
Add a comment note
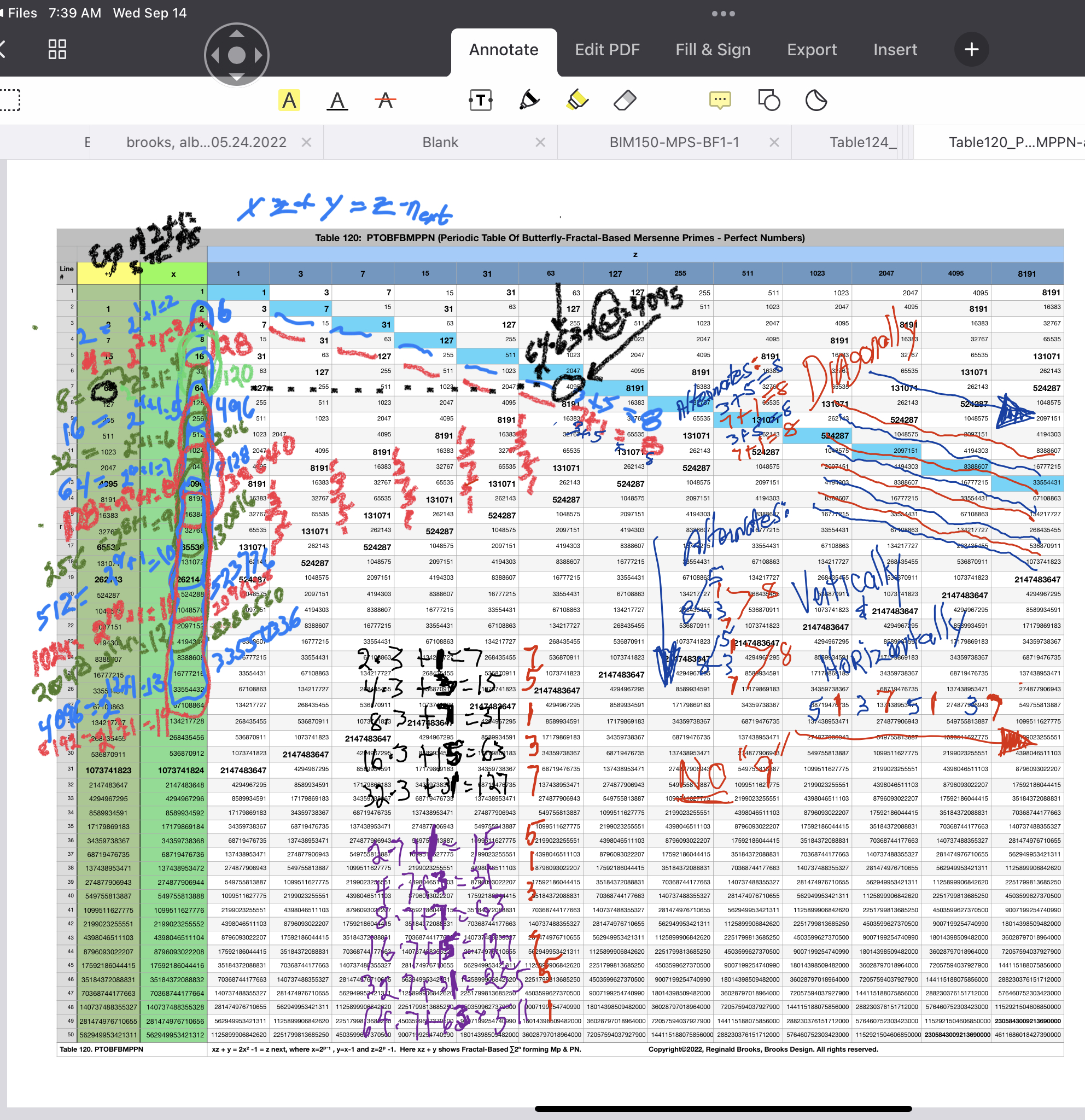pos(720,101)
